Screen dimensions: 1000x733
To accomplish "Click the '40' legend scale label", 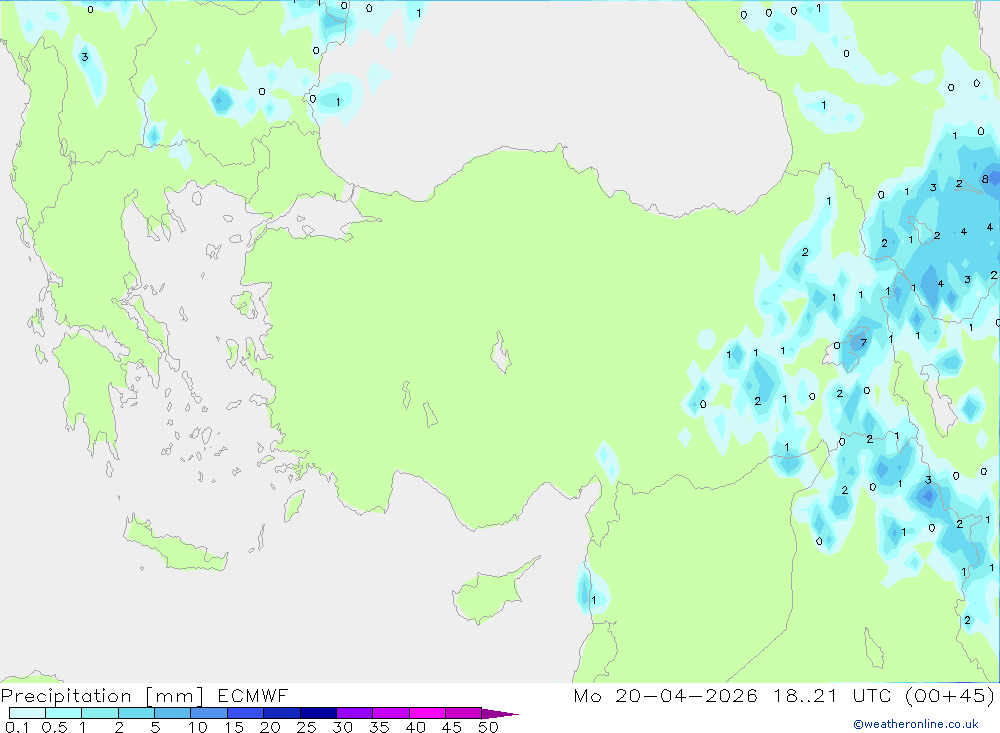I will click(415, 727).
